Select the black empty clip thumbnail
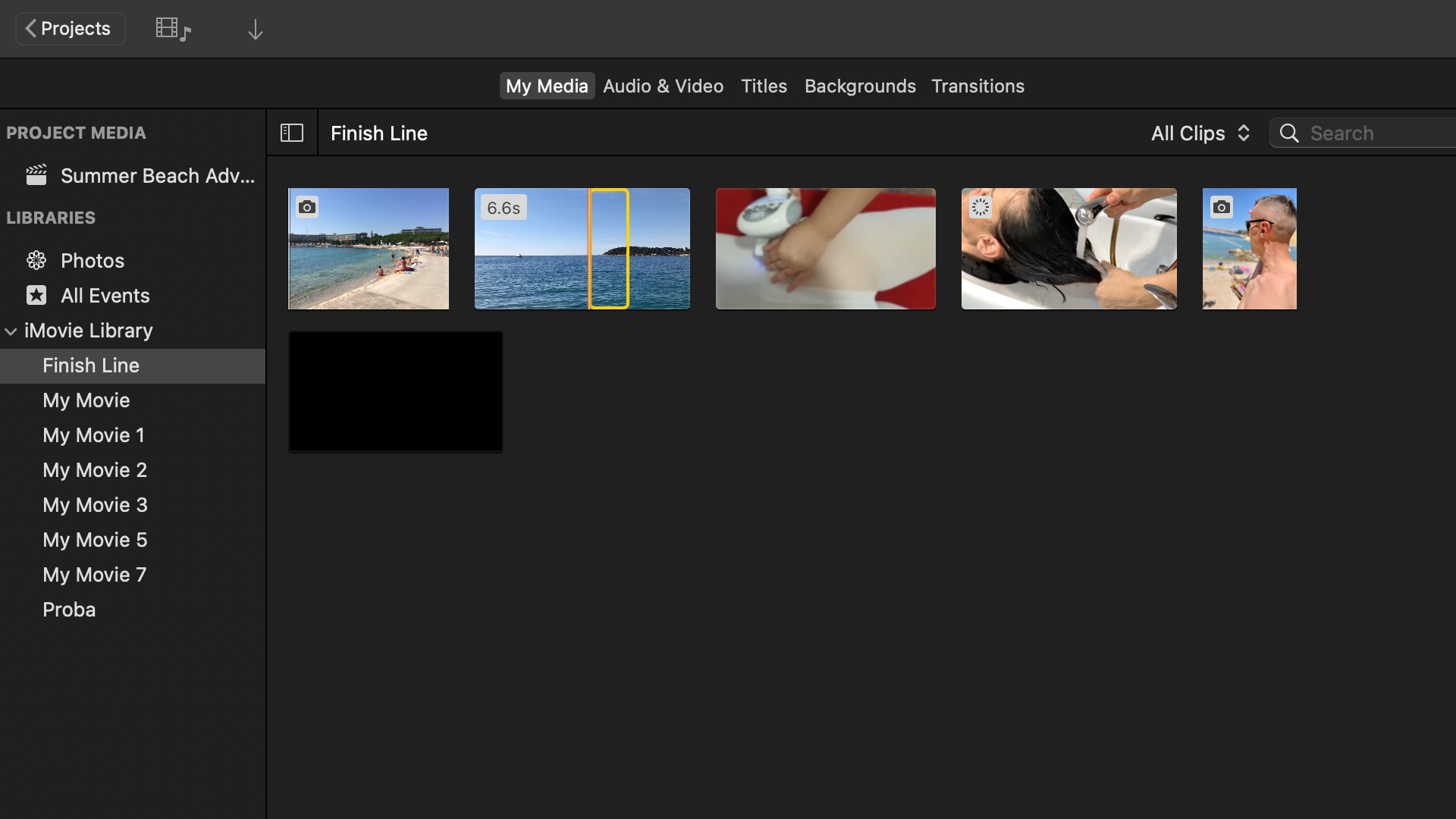The height and width of the screenshot is (819, 1456). 395,392
